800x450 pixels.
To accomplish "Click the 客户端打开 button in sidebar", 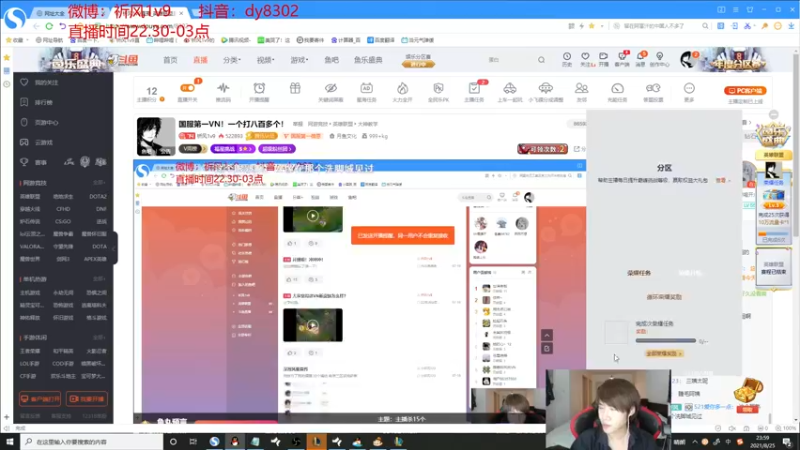I will tap(40, 398).
